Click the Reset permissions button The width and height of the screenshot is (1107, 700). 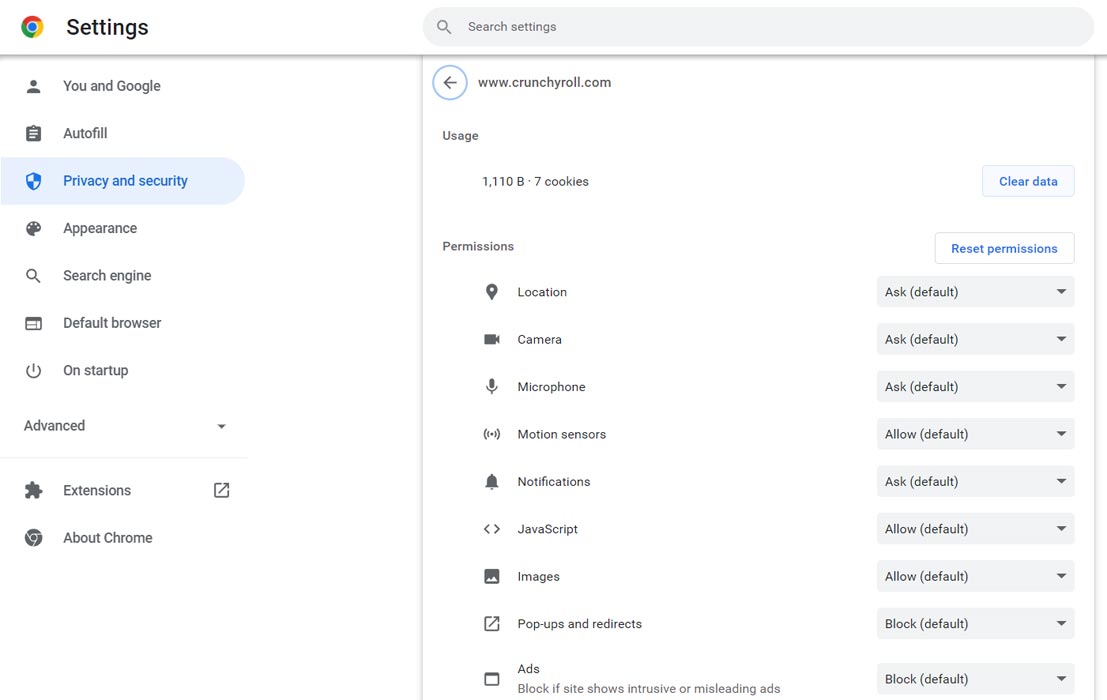click(1004, 248)
